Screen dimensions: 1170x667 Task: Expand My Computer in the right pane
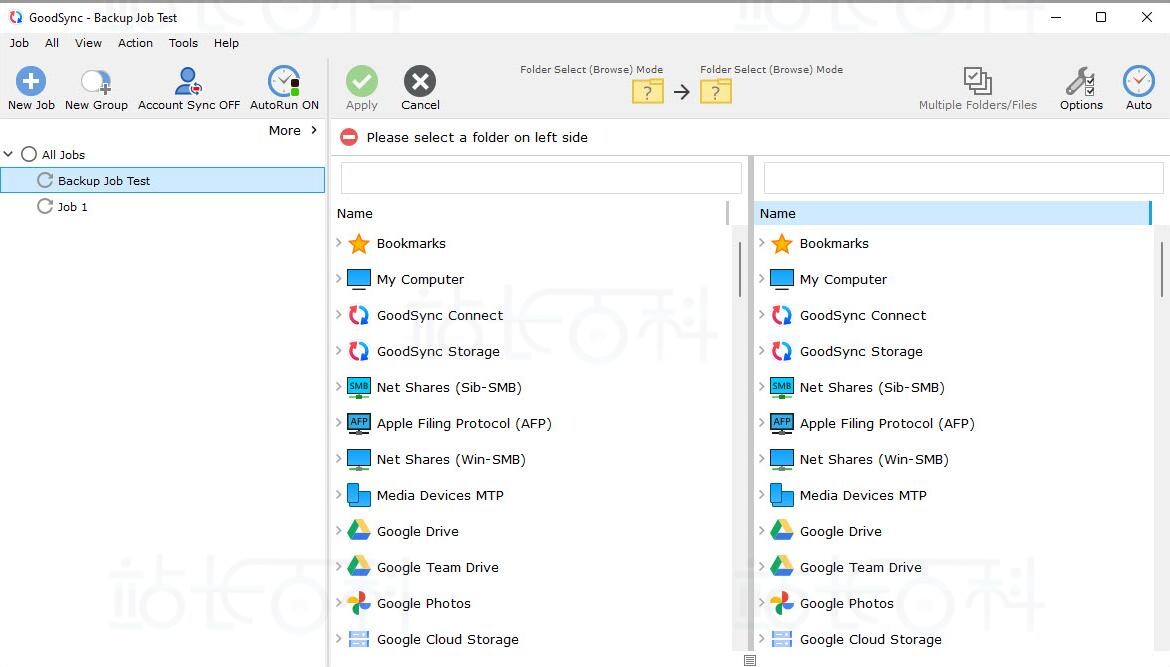click(762, 278)
